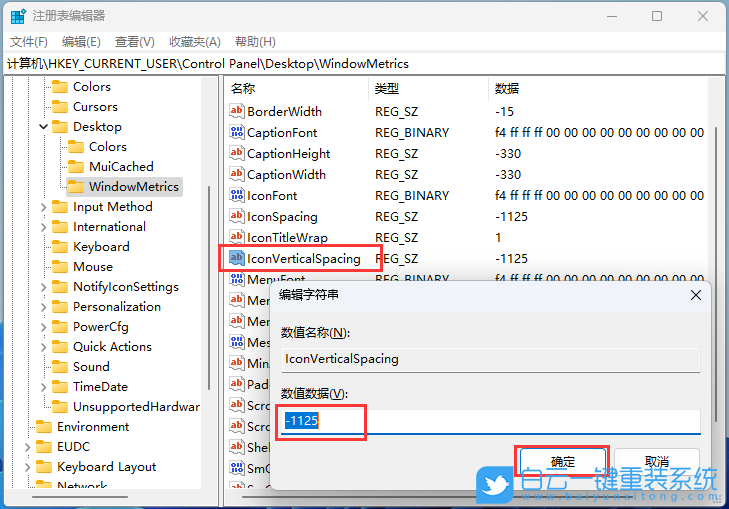Click the tree pane horizontal scrollbar
The image size is (729, 509).
(x=80, y=496)
